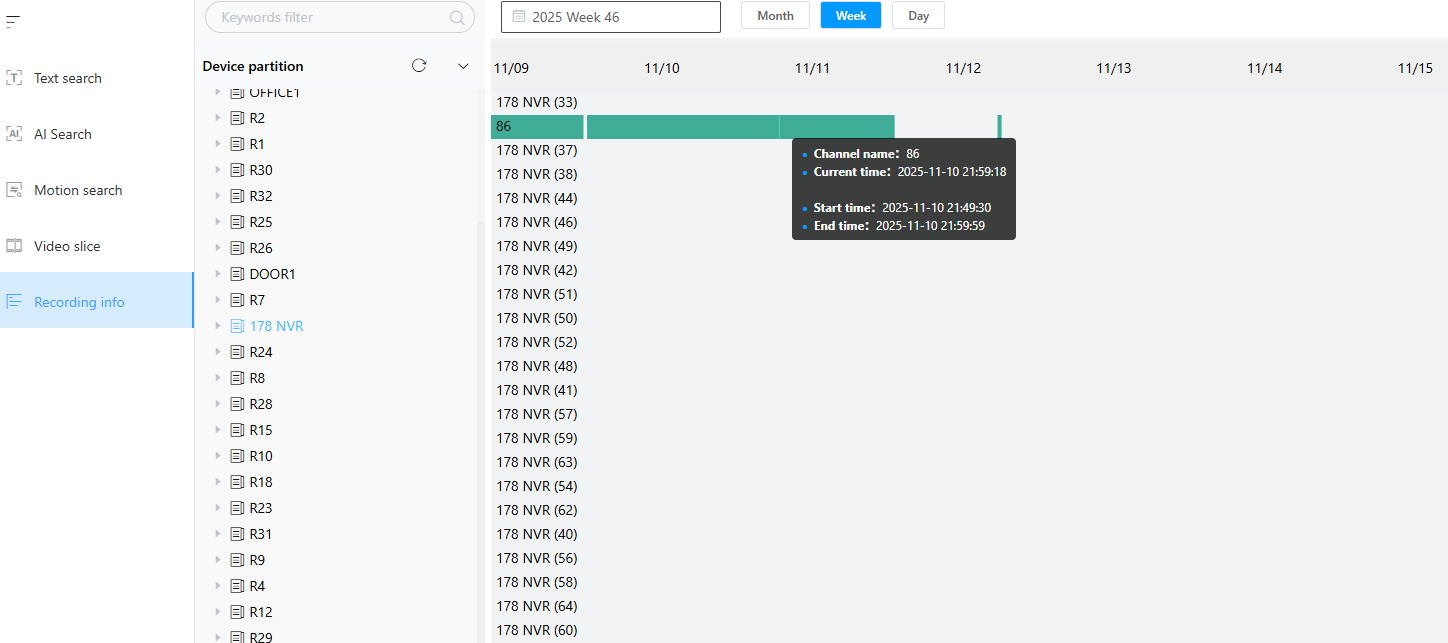This screenshot has height=643, width=1448.
Task: Click the magnifier icon in Keywords filter
Action: [x=457, y=18]
